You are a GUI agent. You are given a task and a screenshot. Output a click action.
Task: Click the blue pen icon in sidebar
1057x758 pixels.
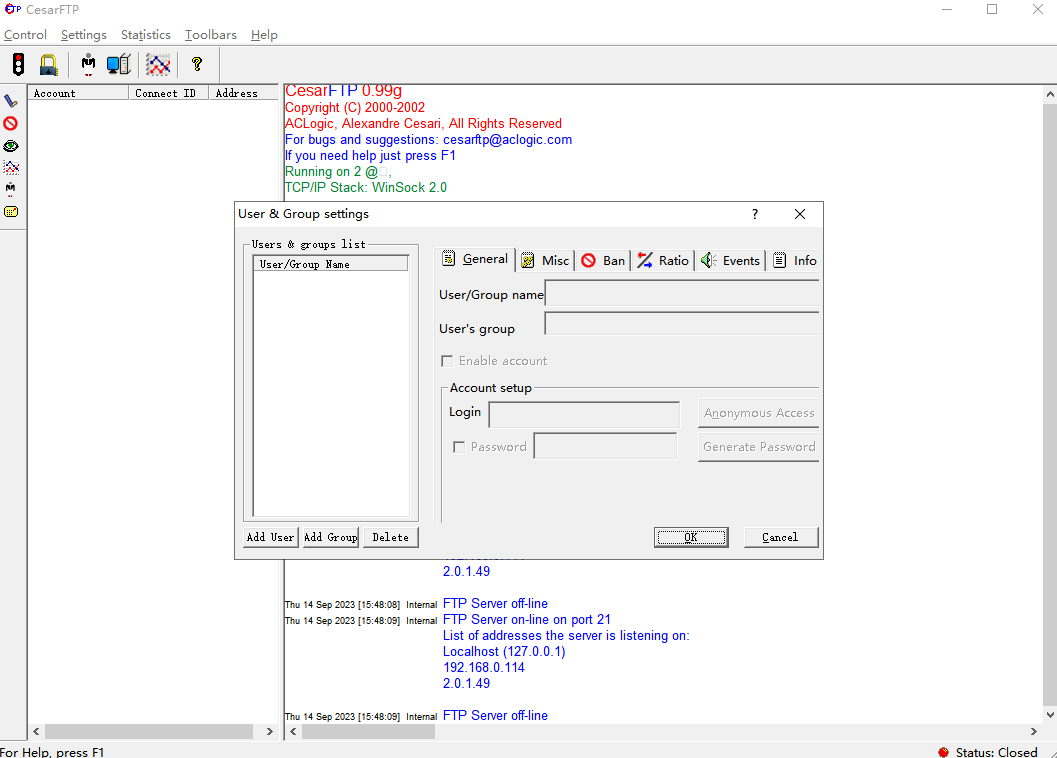point(11,101)
